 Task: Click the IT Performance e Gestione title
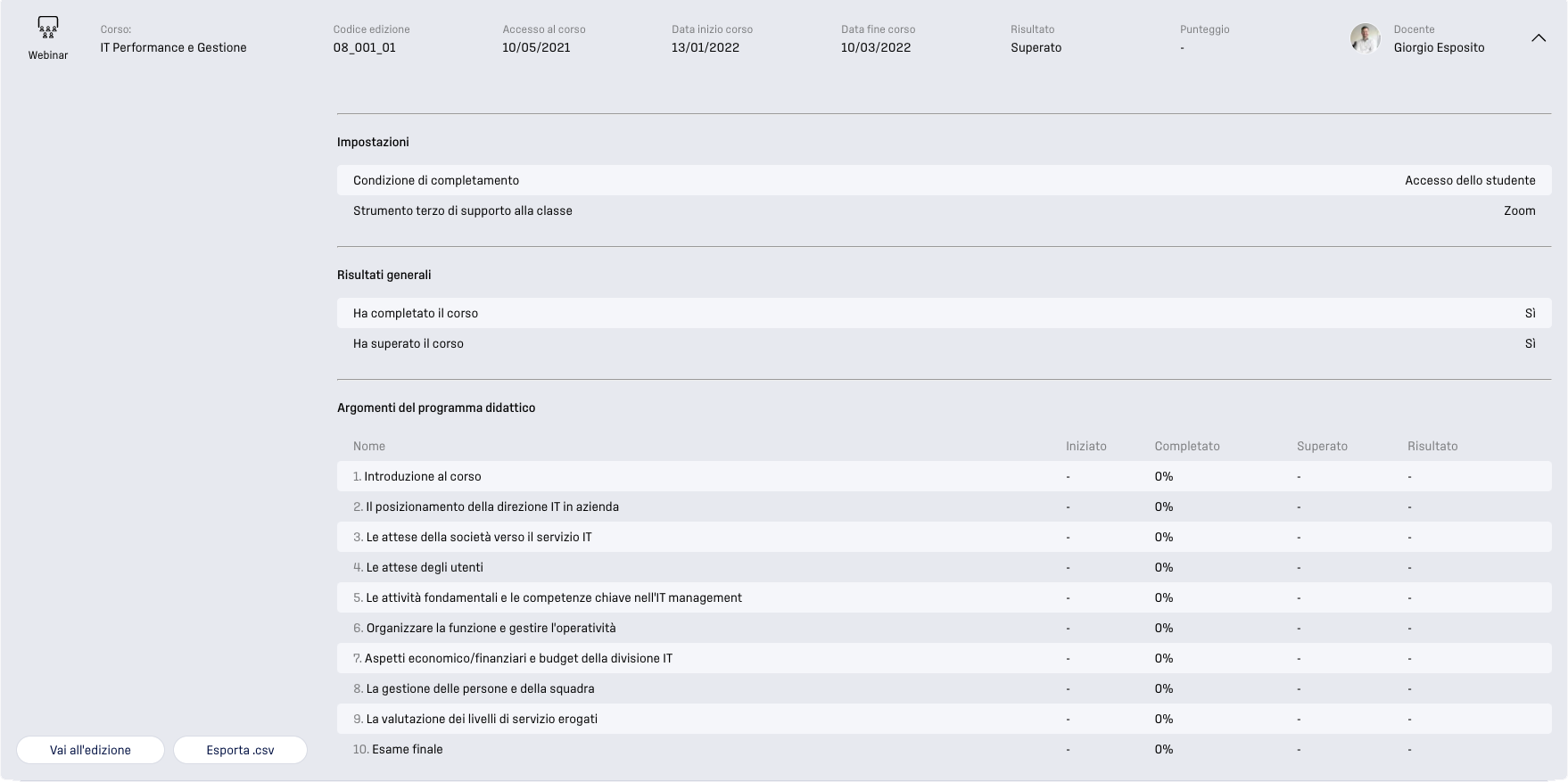point(173,47)
